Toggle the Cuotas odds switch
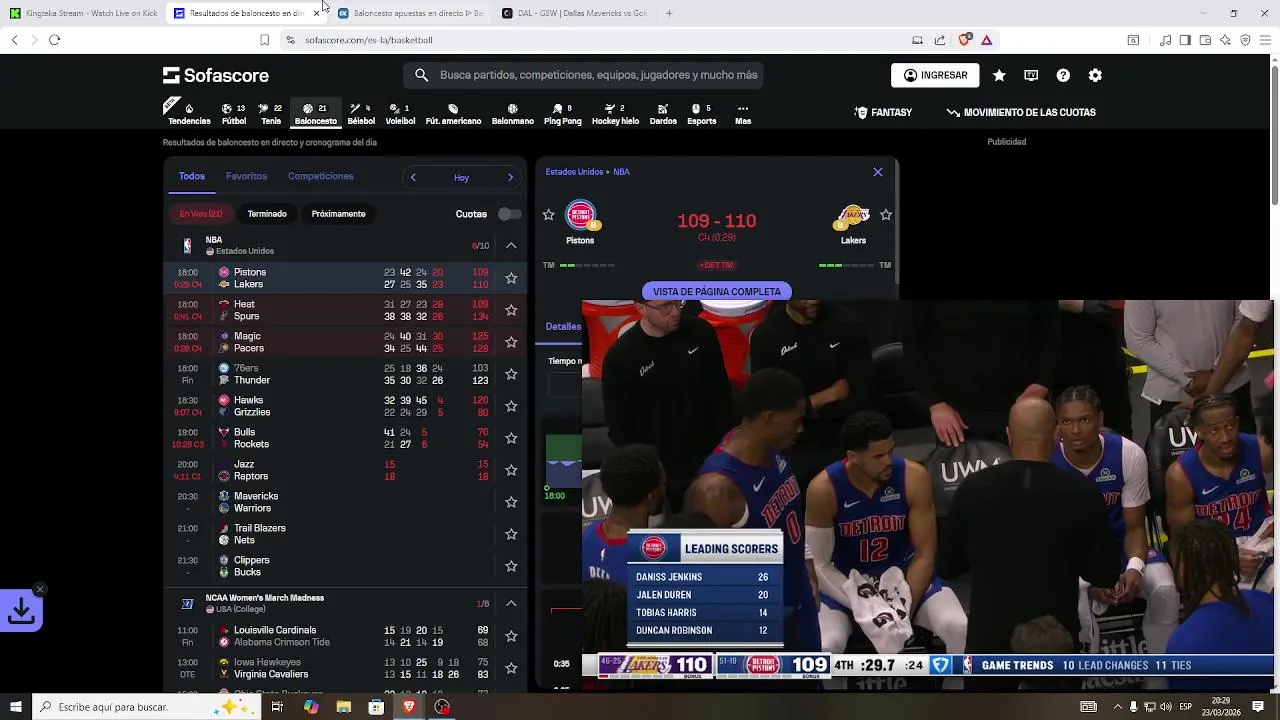The image size is (1280, 720). tap(509, 214)
